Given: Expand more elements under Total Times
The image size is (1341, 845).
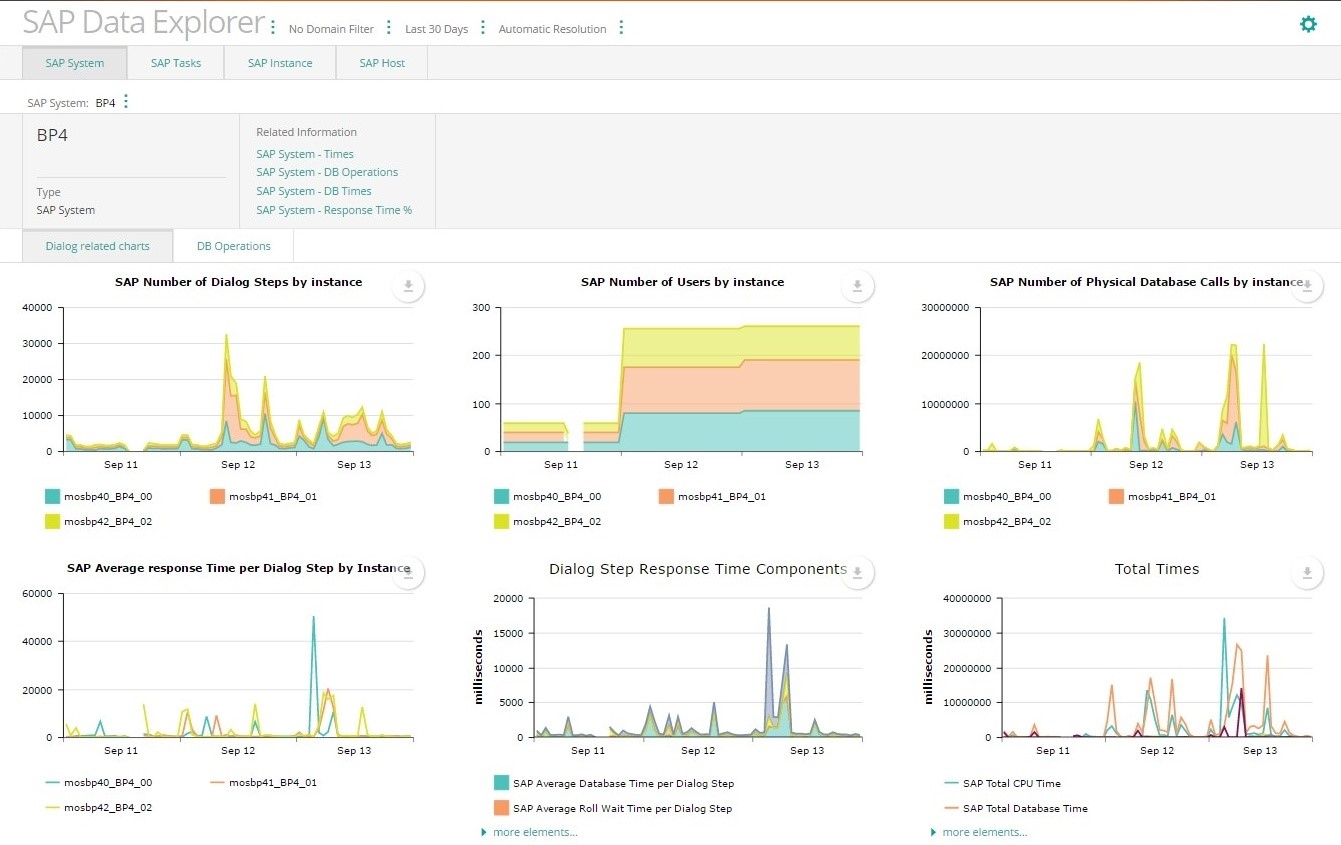Looking at the screenshot, I should (979, 832).
